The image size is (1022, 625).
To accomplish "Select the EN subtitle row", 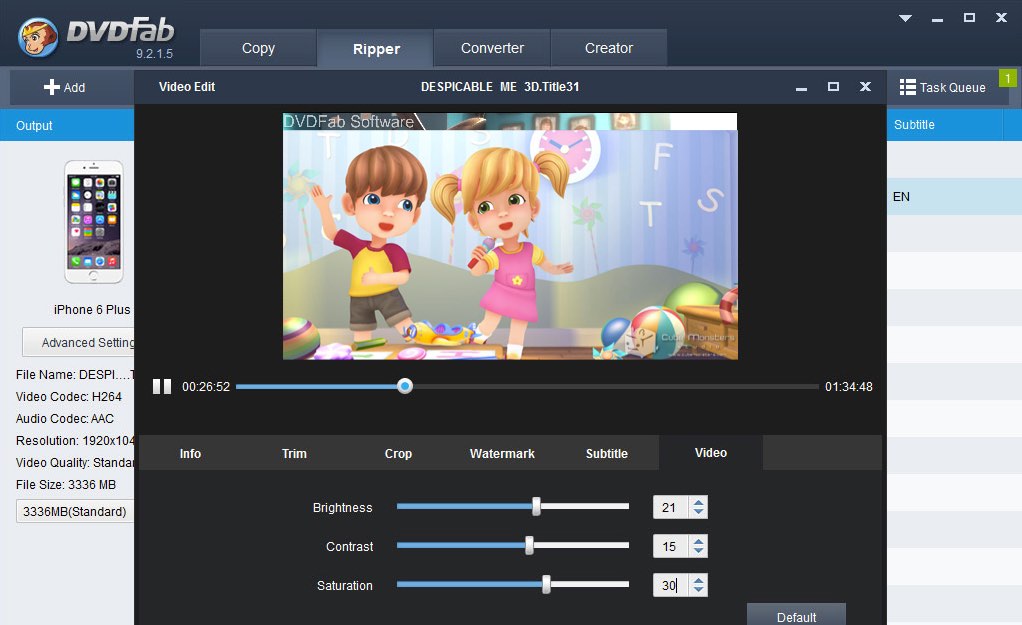I will (954, 197).
